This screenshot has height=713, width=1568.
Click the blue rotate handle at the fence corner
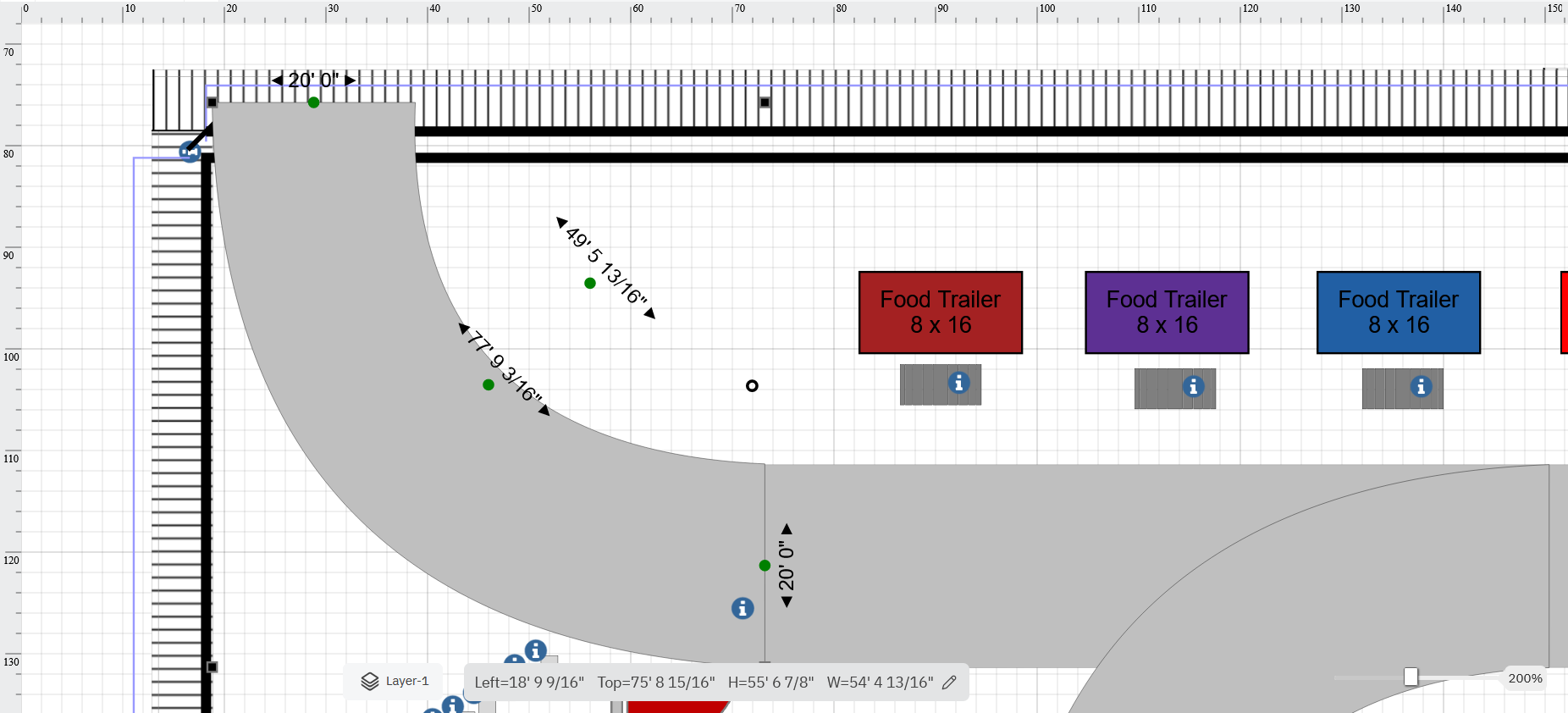190,152
